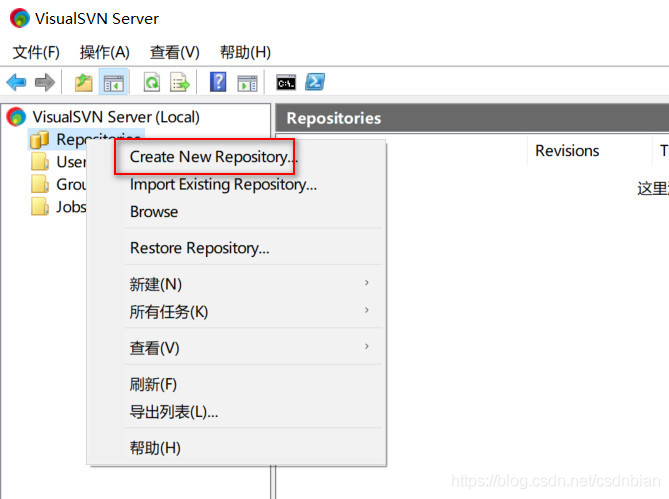Click the Jobs folder icon in tree
The width and height of the screenshot is (669, 499).
(x=40, y=207)
